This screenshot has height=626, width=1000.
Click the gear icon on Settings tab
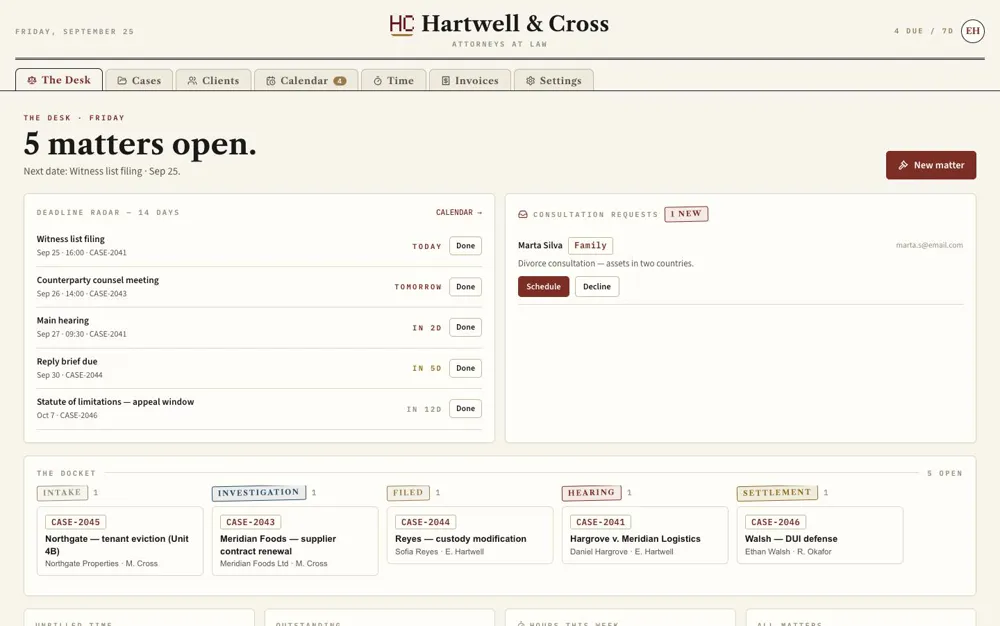pos(530,81)
